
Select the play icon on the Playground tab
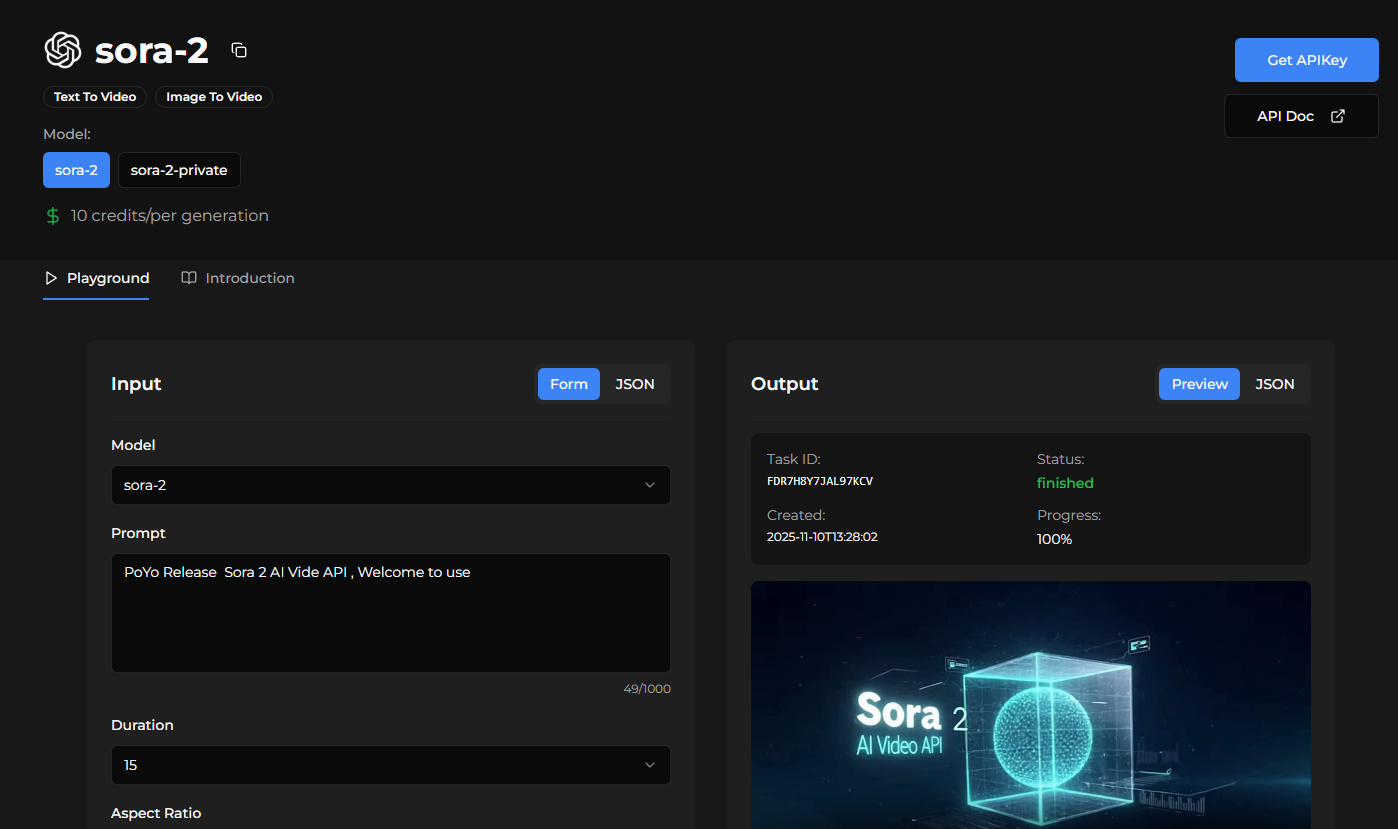(x=50, y=277)
